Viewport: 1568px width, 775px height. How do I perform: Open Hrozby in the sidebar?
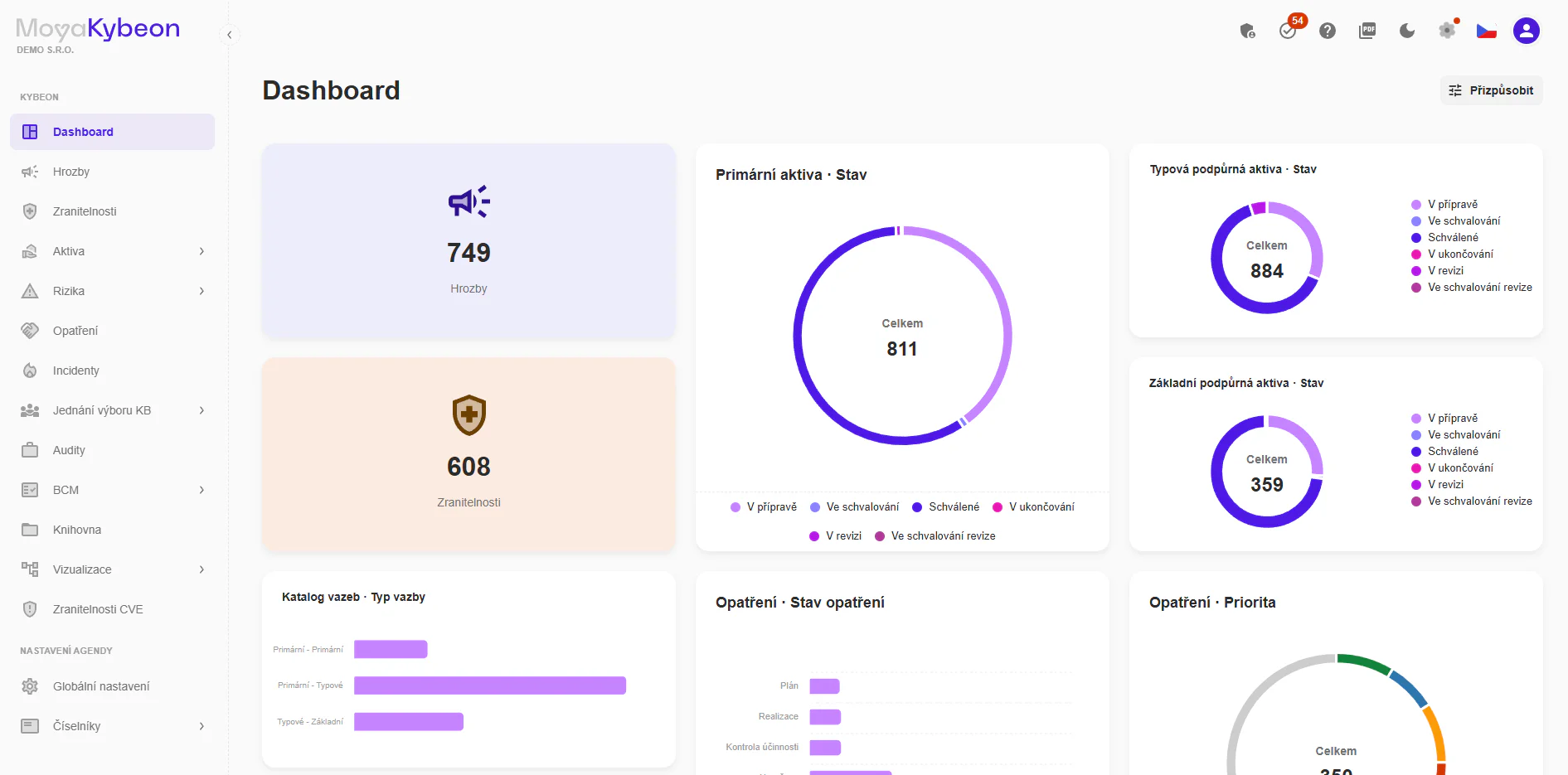click(x=112, y=172)
